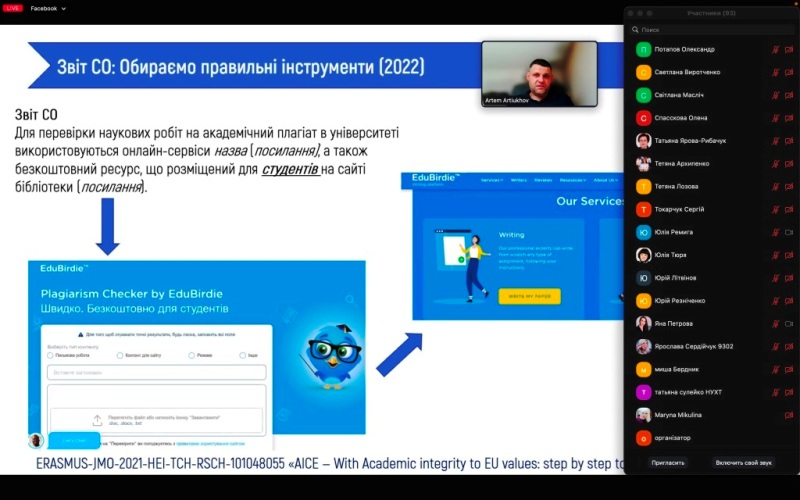Click muted microphone icon for Светлана Виротченко

(775, 72)
